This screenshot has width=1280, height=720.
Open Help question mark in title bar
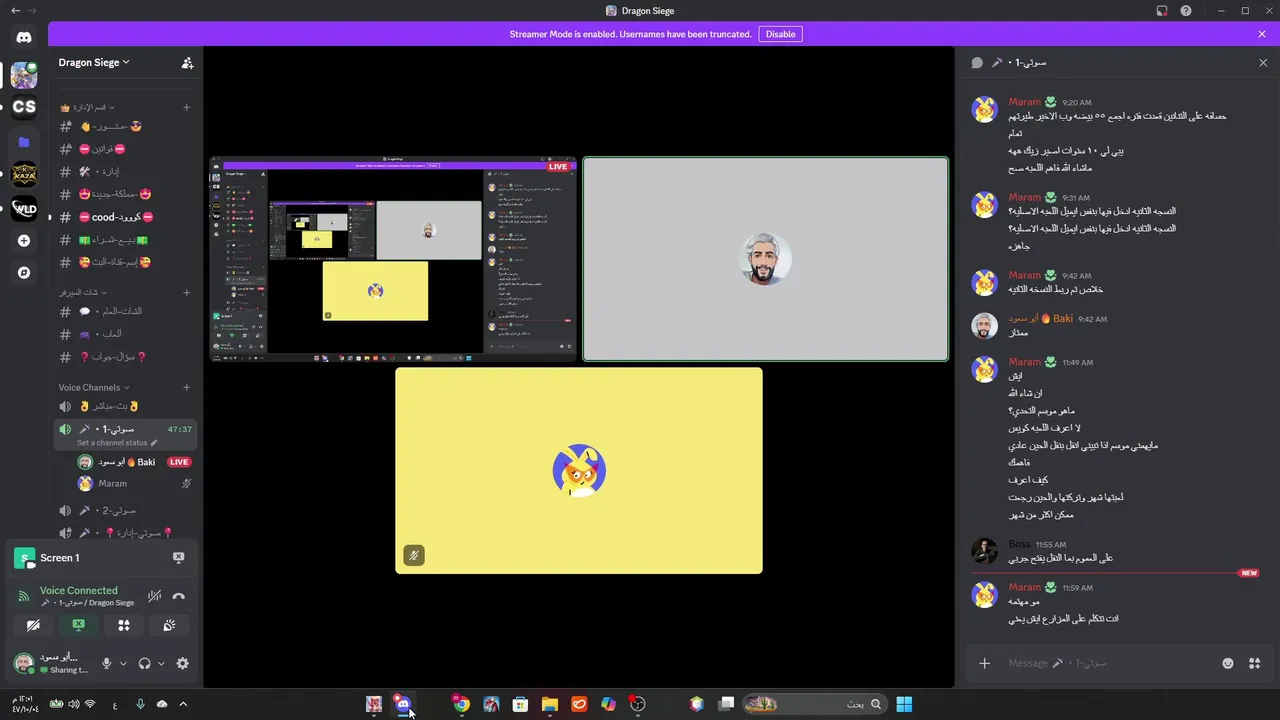(1186, 10)
